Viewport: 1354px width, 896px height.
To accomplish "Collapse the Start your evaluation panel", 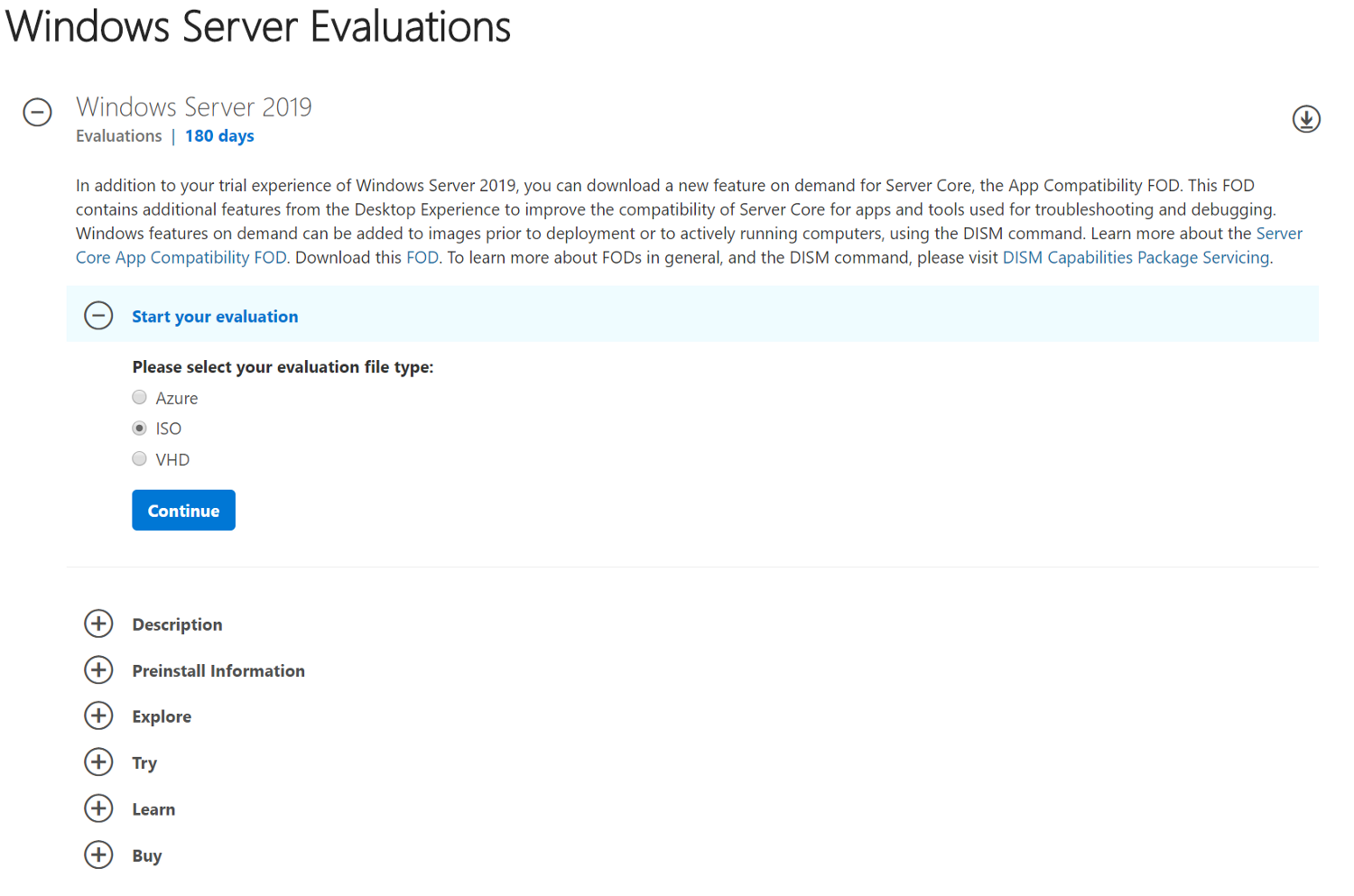I will [98, 316].
